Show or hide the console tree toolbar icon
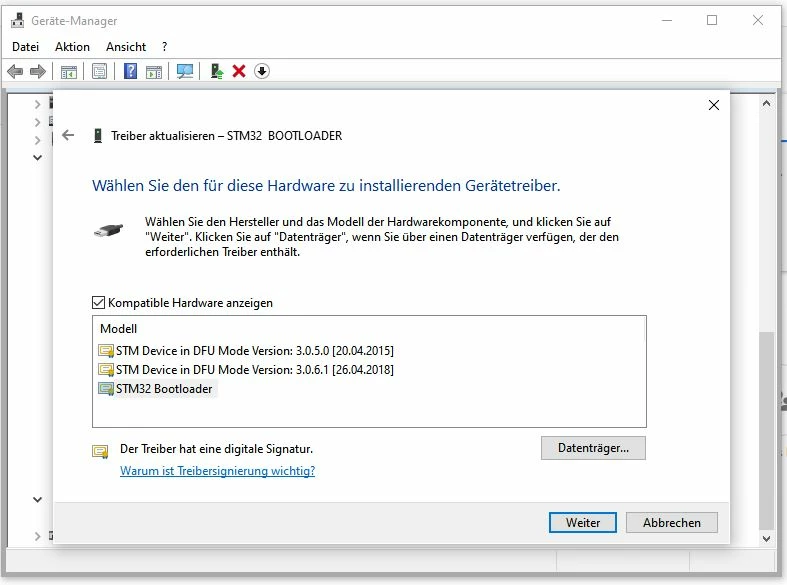787x585 pixels. coord(69,72)
